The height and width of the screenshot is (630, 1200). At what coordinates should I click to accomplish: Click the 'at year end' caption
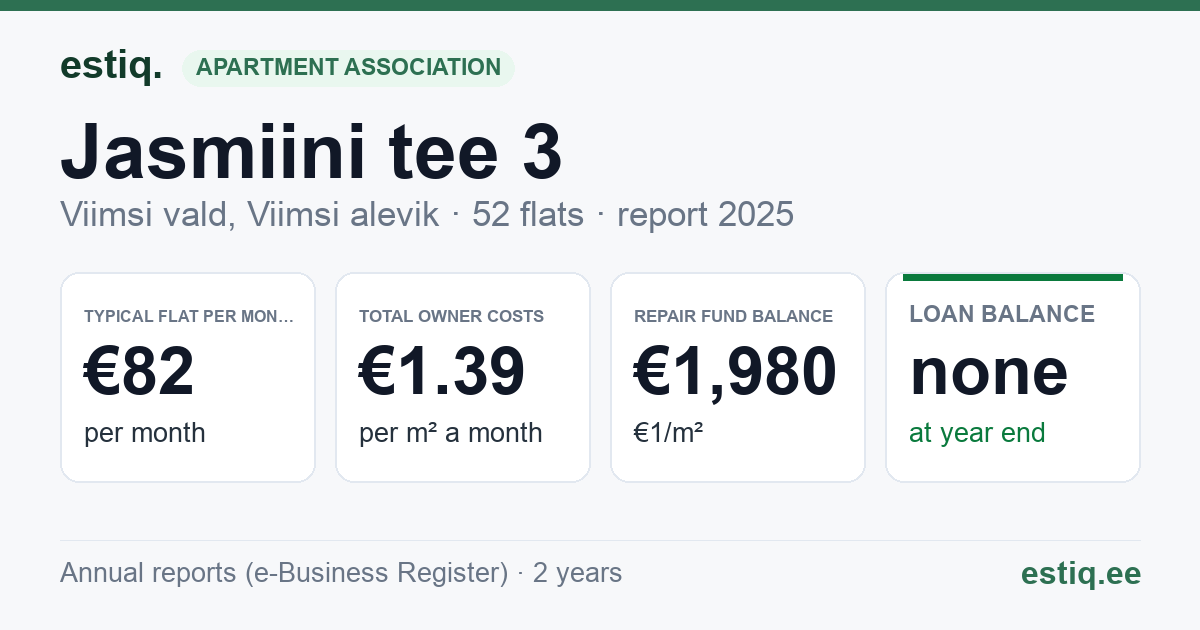977,433
